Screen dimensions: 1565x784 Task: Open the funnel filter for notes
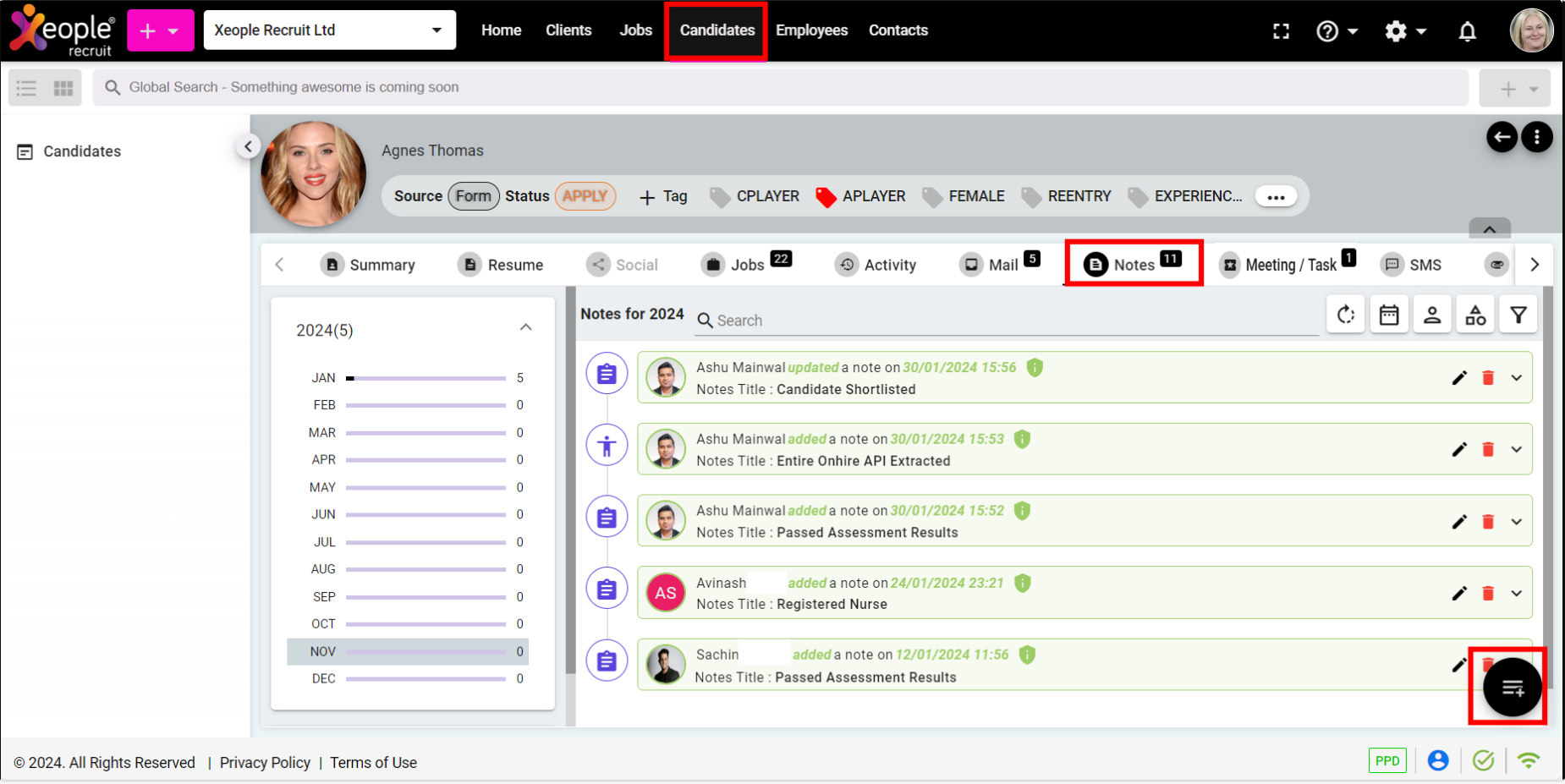(1518, 315)
